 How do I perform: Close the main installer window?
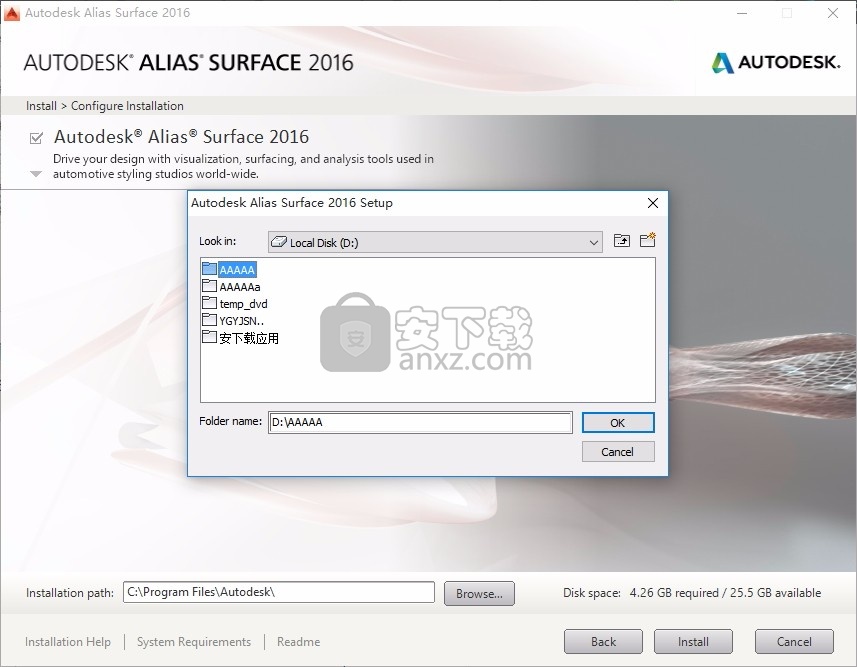832,13
